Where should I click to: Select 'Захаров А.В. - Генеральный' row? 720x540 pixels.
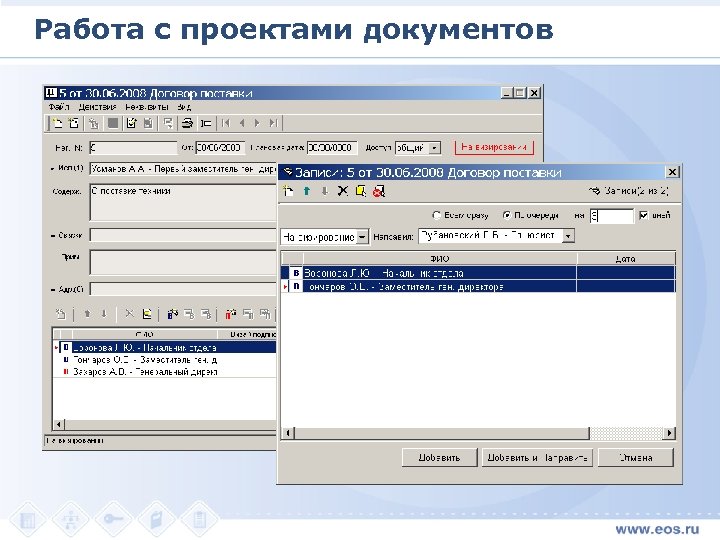[165, 372]
